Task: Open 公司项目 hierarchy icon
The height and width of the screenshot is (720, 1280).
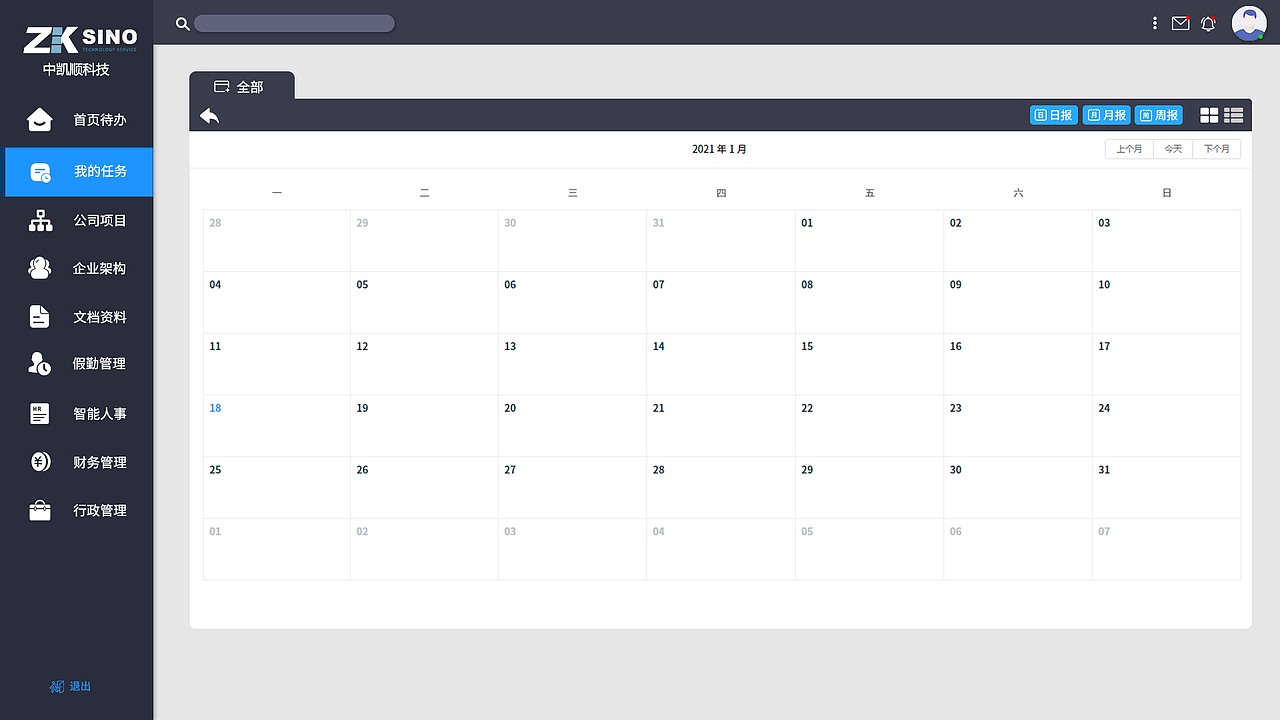Action: pyautogui.click(x=40, y=221)
